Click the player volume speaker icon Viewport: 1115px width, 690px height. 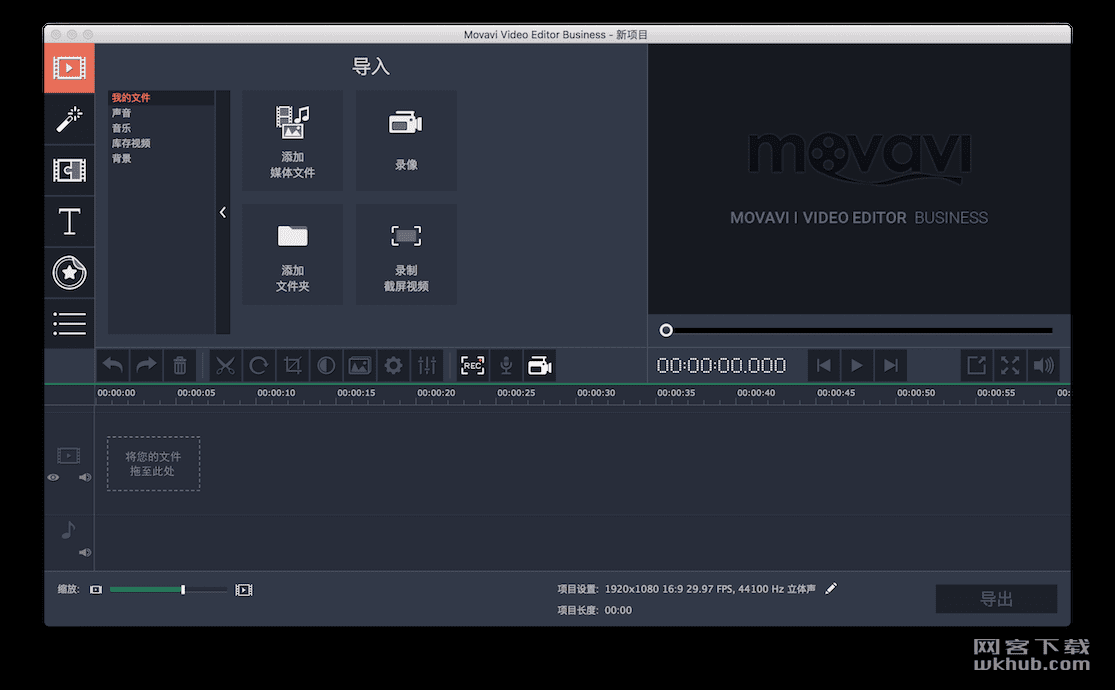coord(1043,366)
